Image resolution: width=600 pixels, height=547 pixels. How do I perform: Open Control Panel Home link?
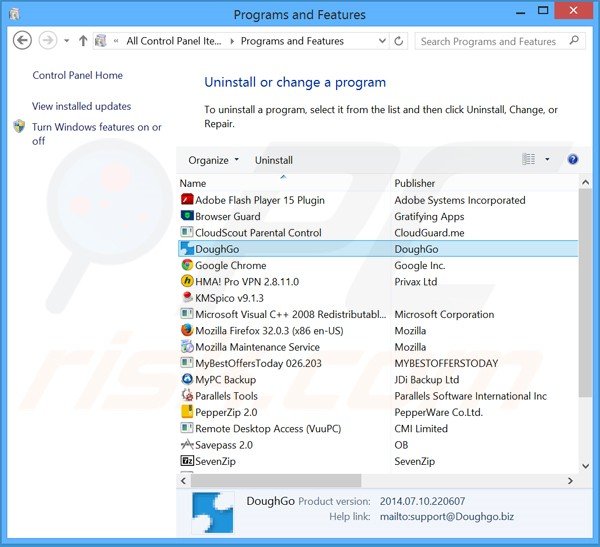(x=77, y=75)
